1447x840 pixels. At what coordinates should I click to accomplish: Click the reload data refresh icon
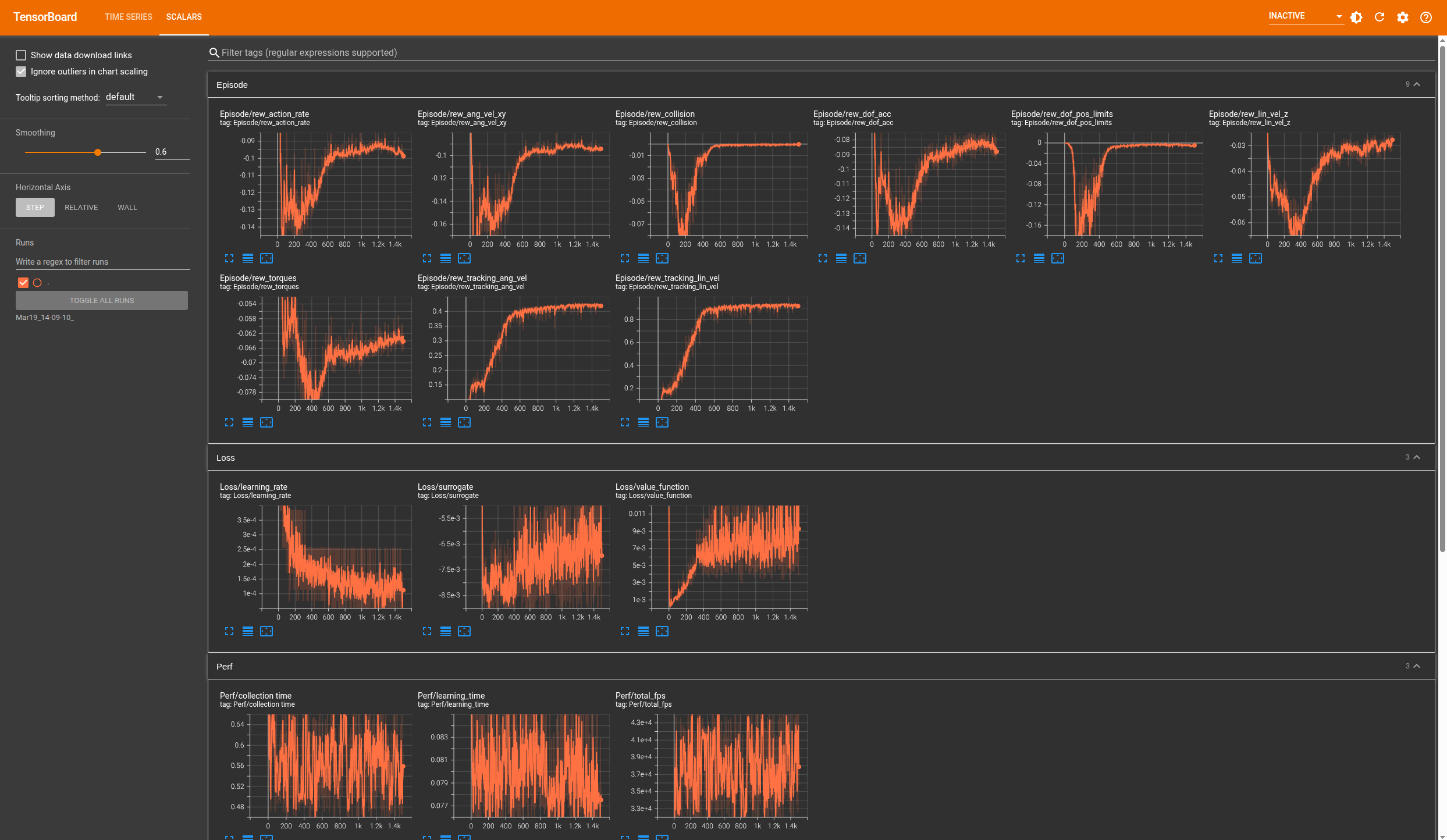(x=1380, y=17)
